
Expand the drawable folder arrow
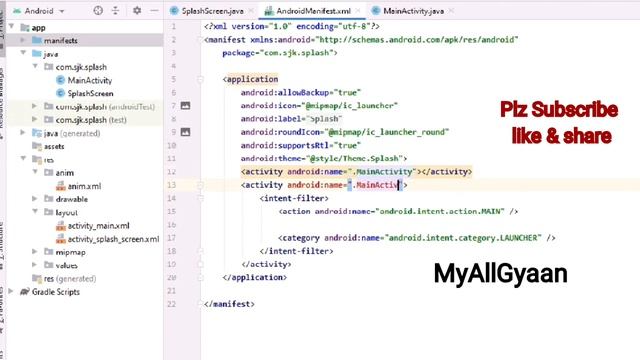point(35,199)
